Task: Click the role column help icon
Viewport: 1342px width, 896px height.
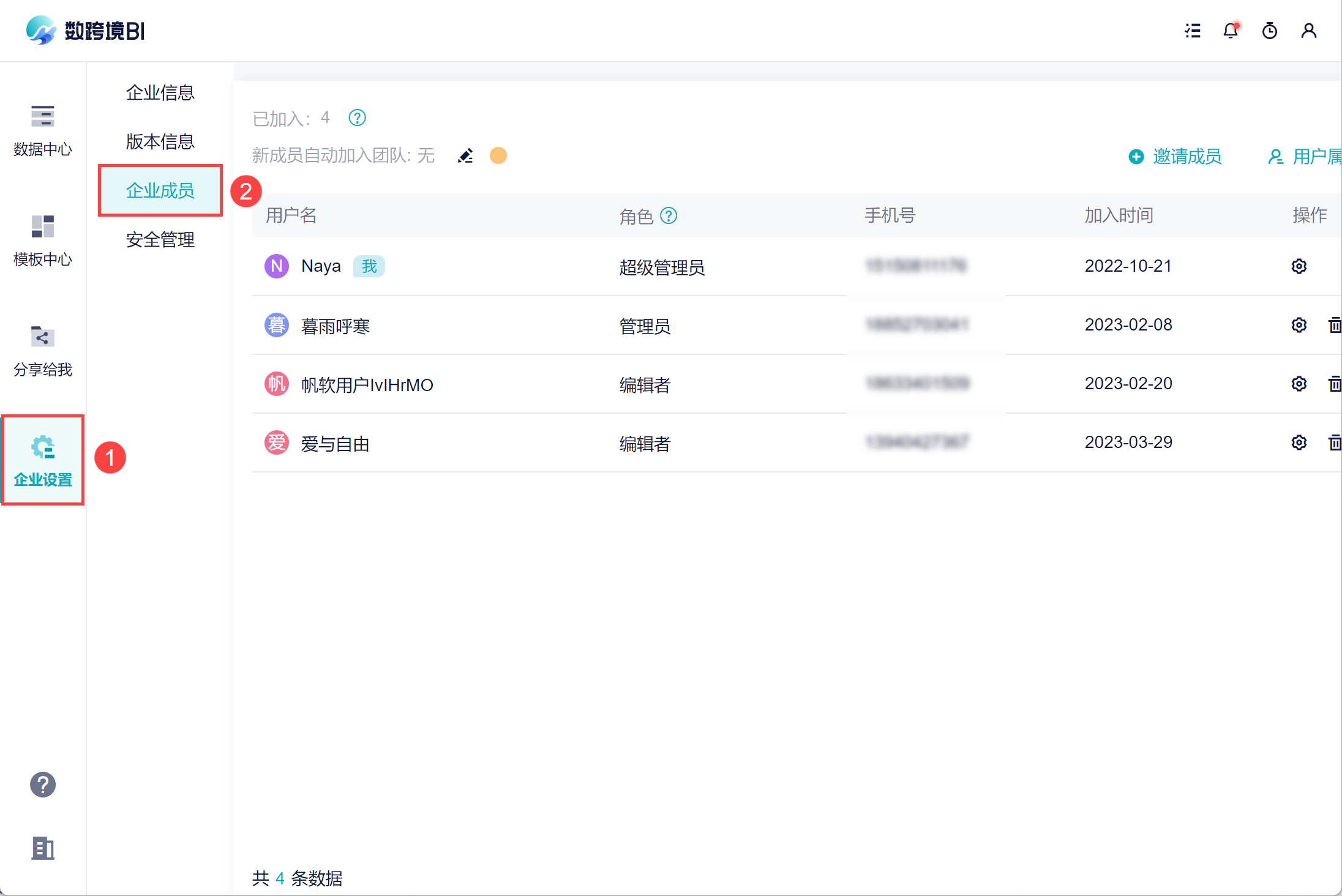Action: (669, 215)
